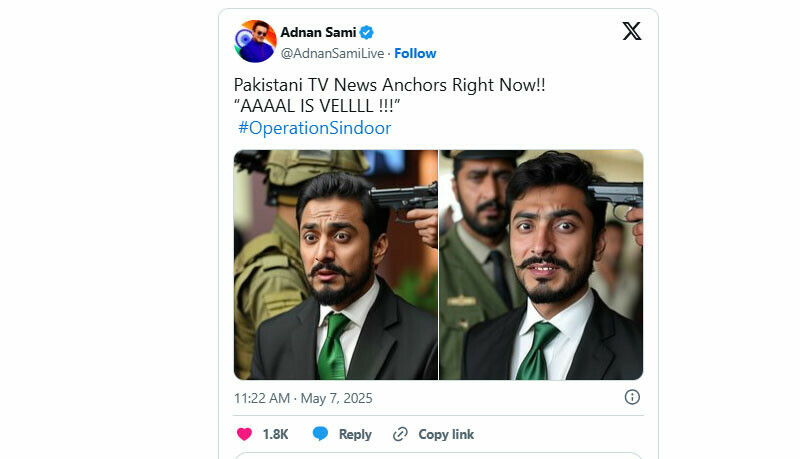Click the 1.8K likes count
Image resolution: width=800 pixels, height=459 pixels.
pyautogui.click(x=276, y=434)
